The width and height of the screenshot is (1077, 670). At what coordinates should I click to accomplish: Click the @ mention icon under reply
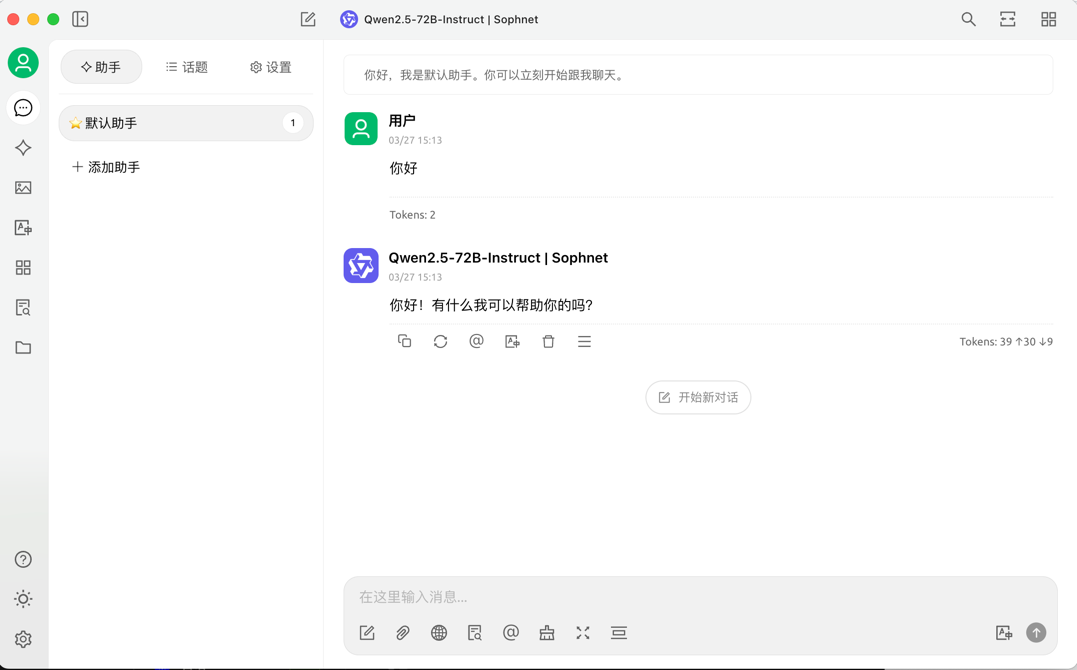pos(476,341)
